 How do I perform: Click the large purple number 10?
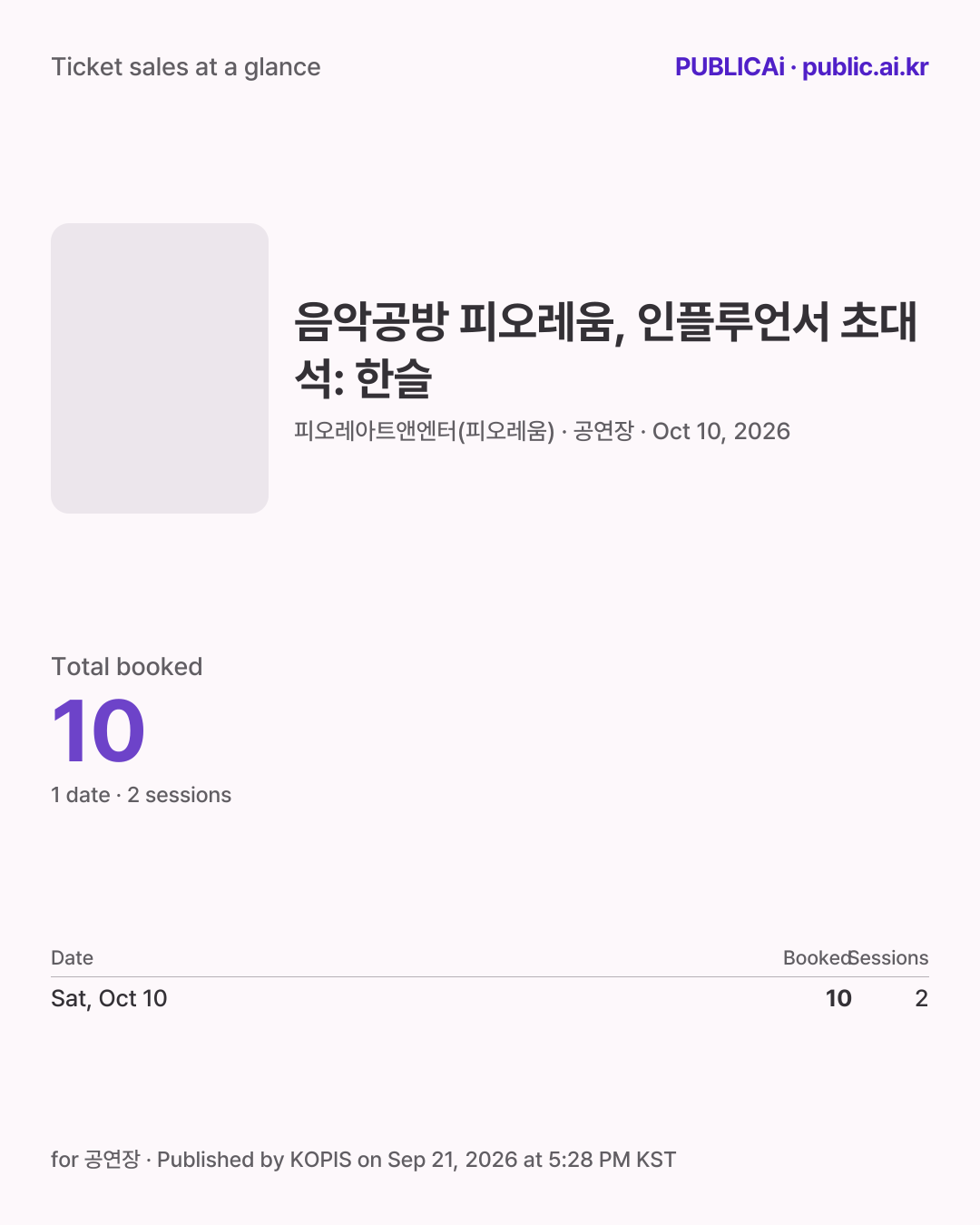point(98,731)
